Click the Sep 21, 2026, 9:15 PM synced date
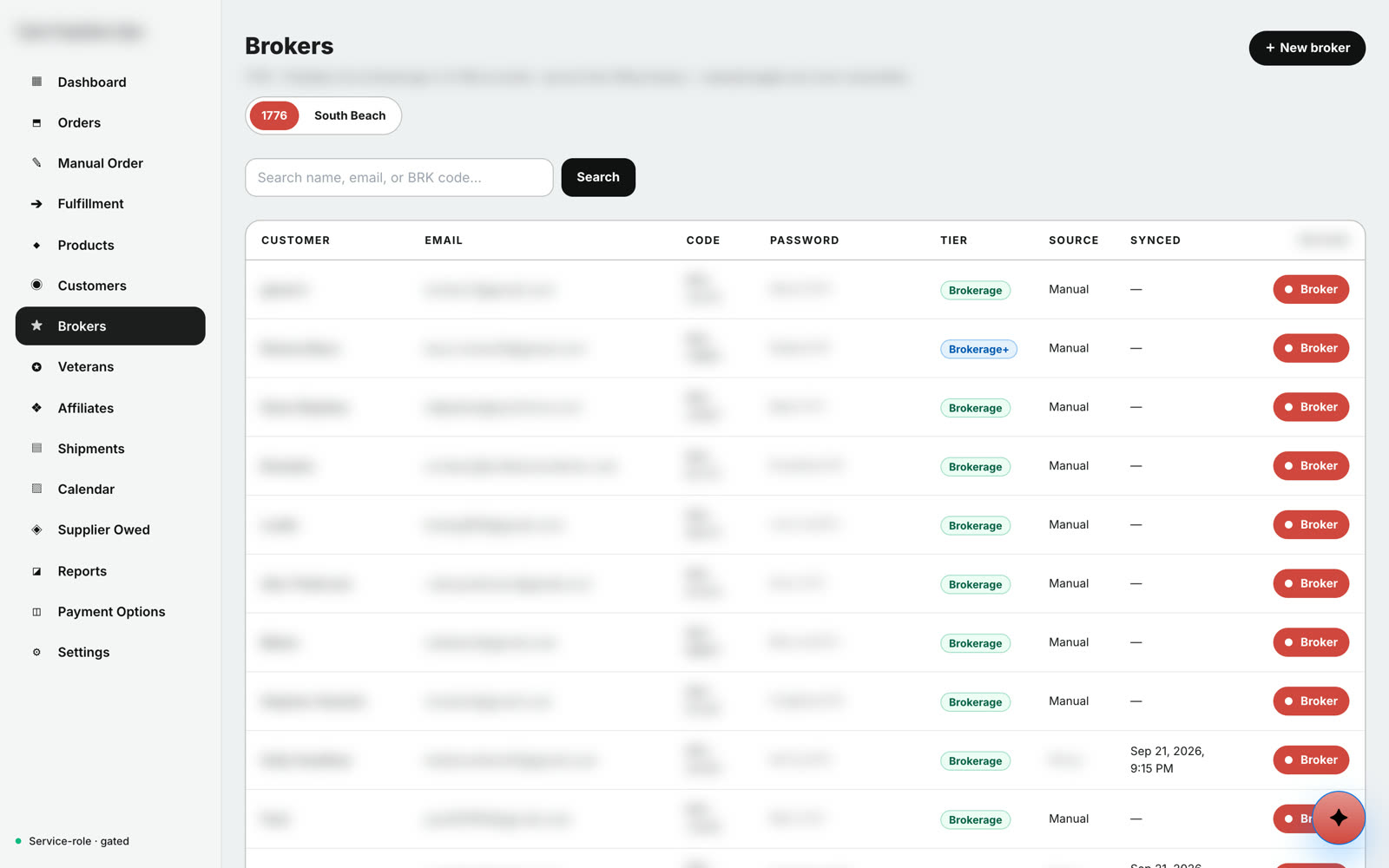The image size is (1389, 868). coord(1167,759)
